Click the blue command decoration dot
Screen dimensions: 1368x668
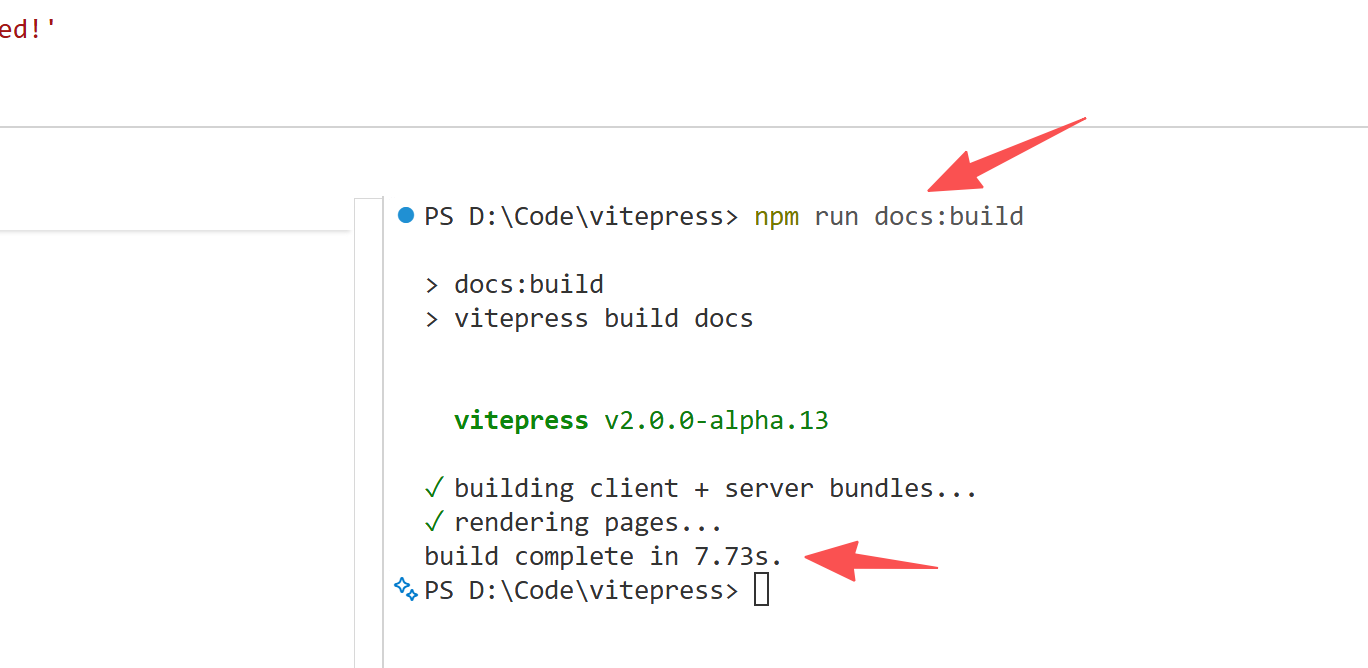405,215
